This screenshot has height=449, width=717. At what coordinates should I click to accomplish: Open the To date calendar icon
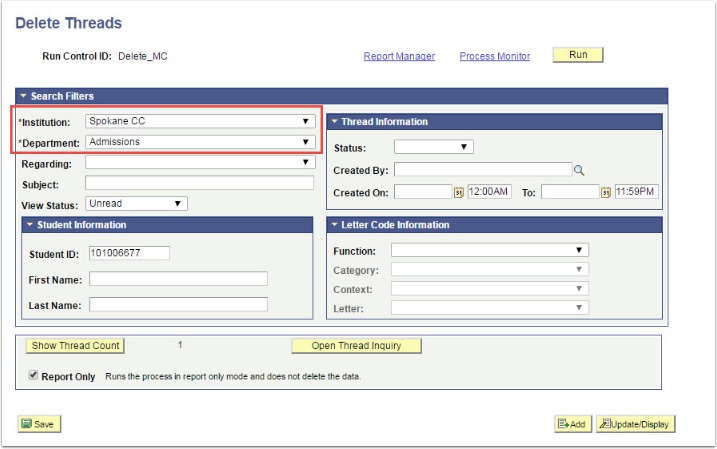coord(606,192)
